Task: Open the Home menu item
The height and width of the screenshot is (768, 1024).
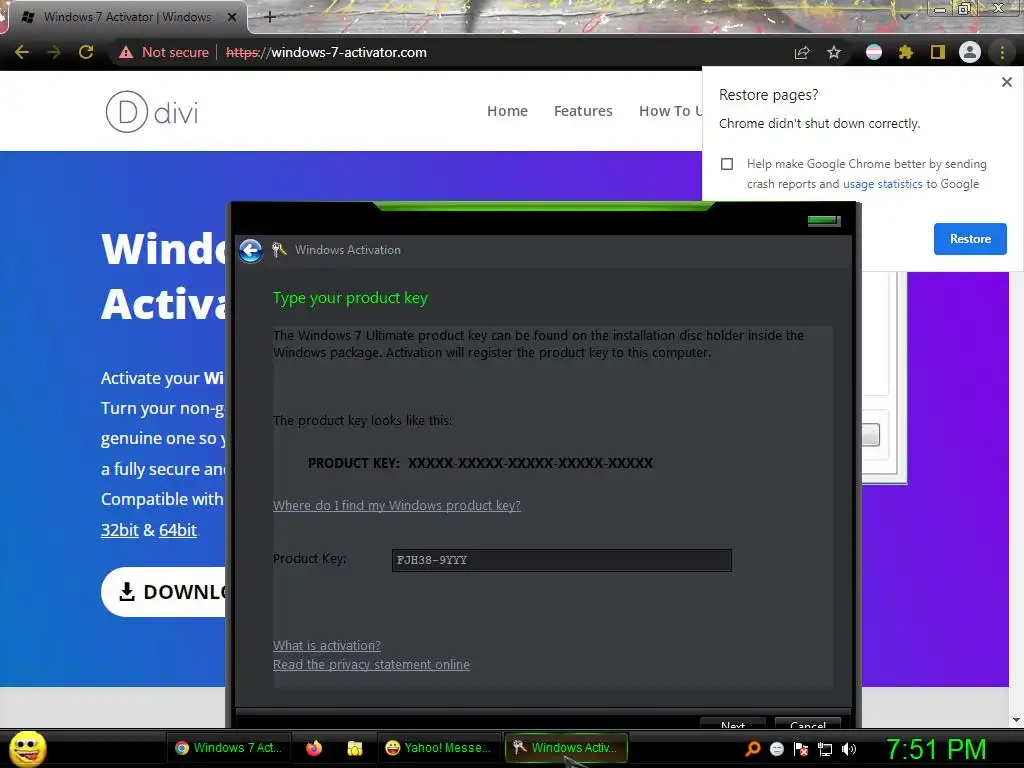Action: point(507,111)
